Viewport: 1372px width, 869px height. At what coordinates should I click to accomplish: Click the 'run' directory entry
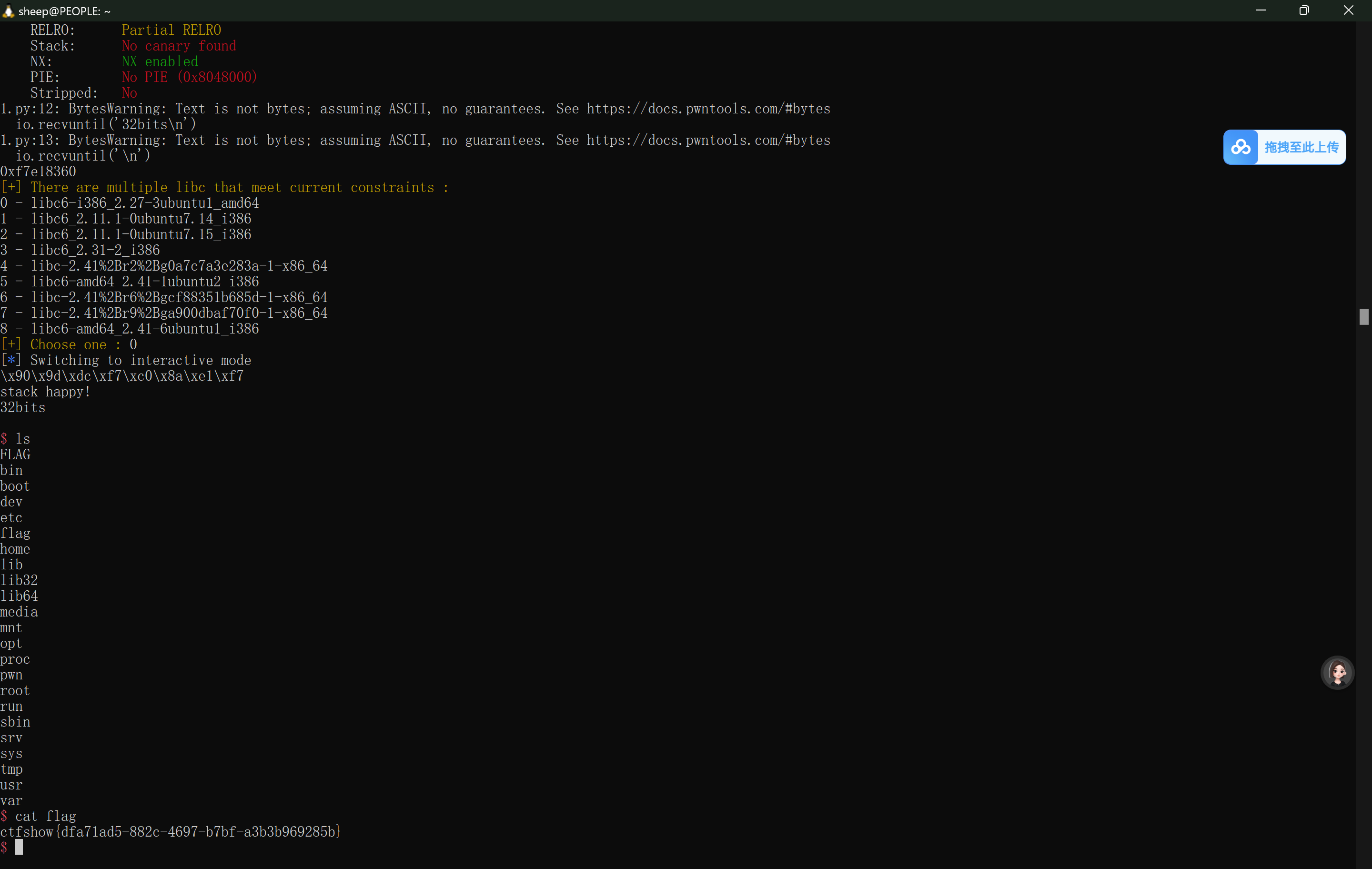pos(11,707)
